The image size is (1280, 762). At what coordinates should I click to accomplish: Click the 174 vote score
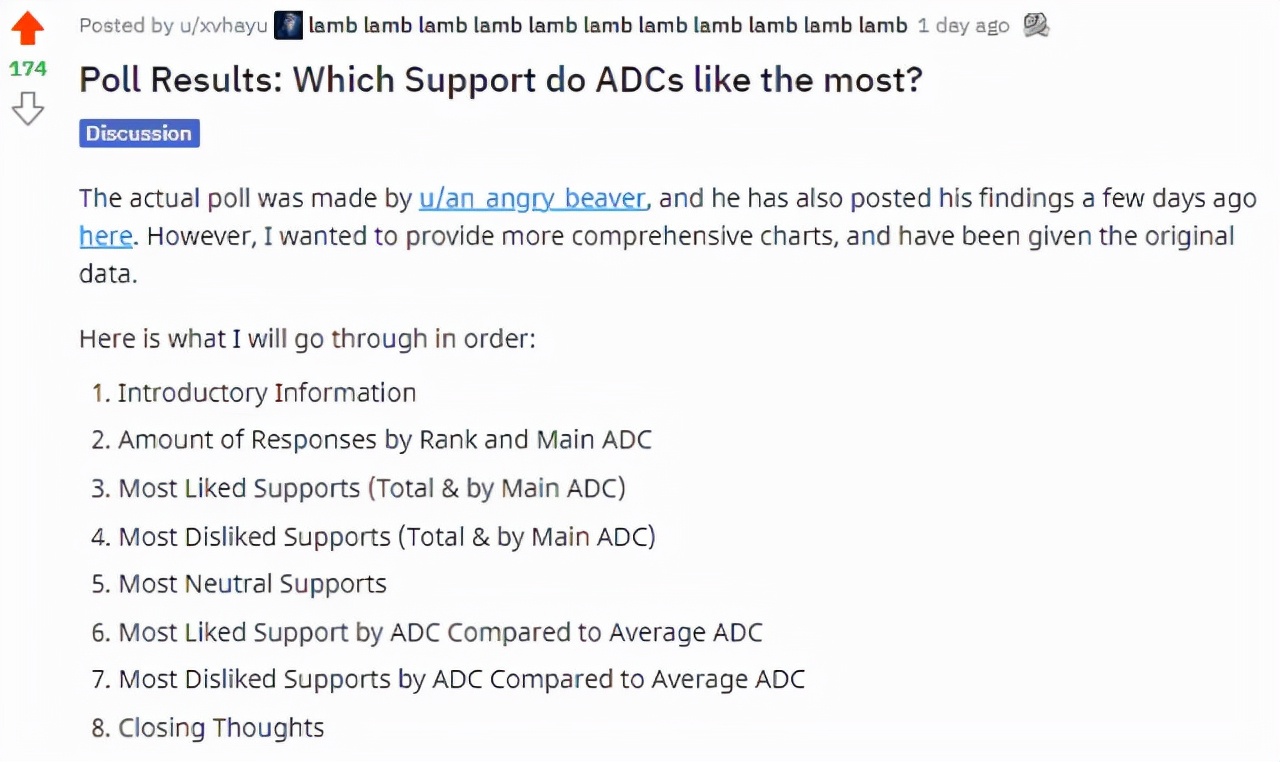[x=28, y=69]
